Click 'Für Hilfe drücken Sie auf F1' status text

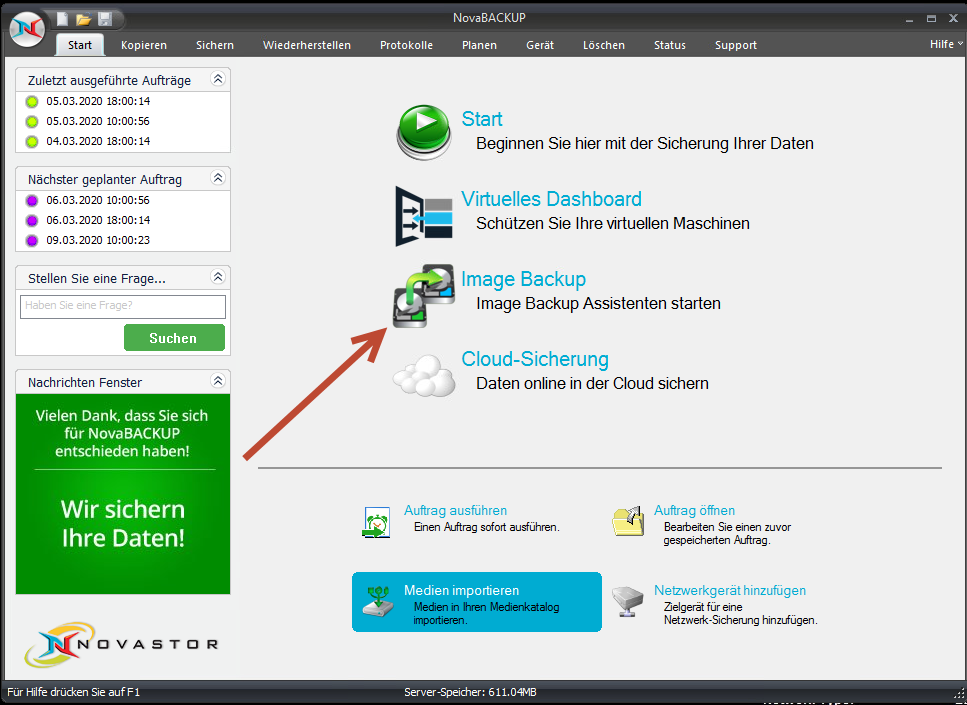click(x=73, y=692)
